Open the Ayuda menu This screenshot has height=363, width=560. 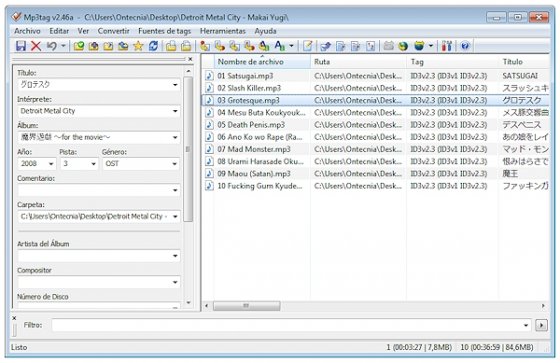pyautogui.click(x=265, y=31)
